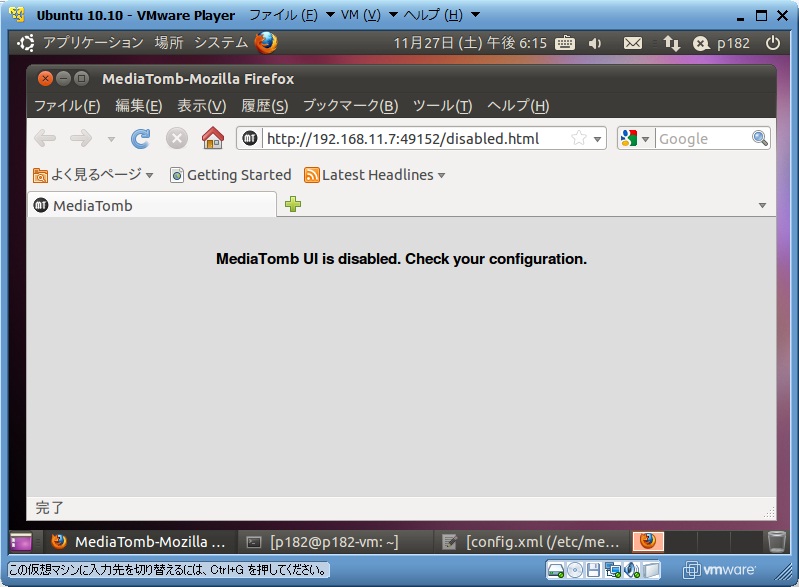
Task: Open Firefox ツール(T) menu
Action: point(442,105)
